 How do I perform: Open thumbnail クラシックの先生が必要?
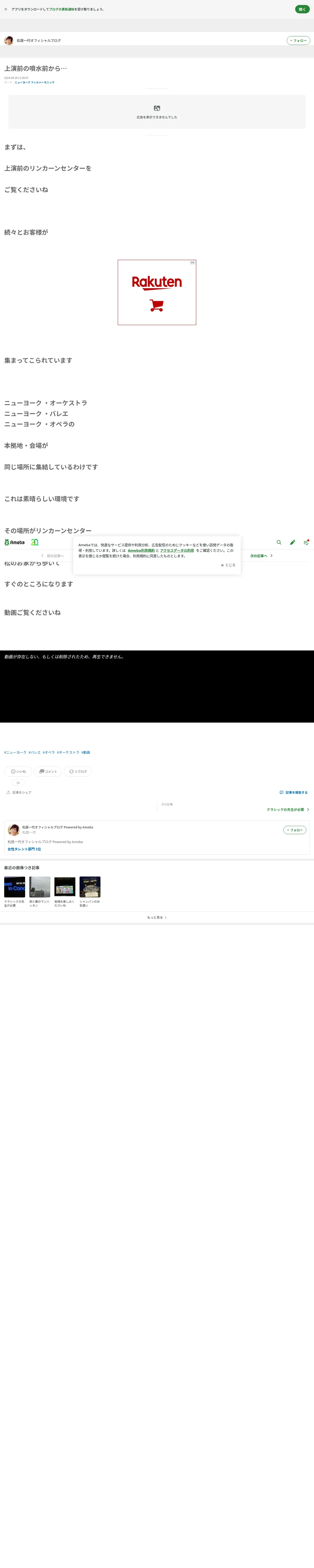15,887
